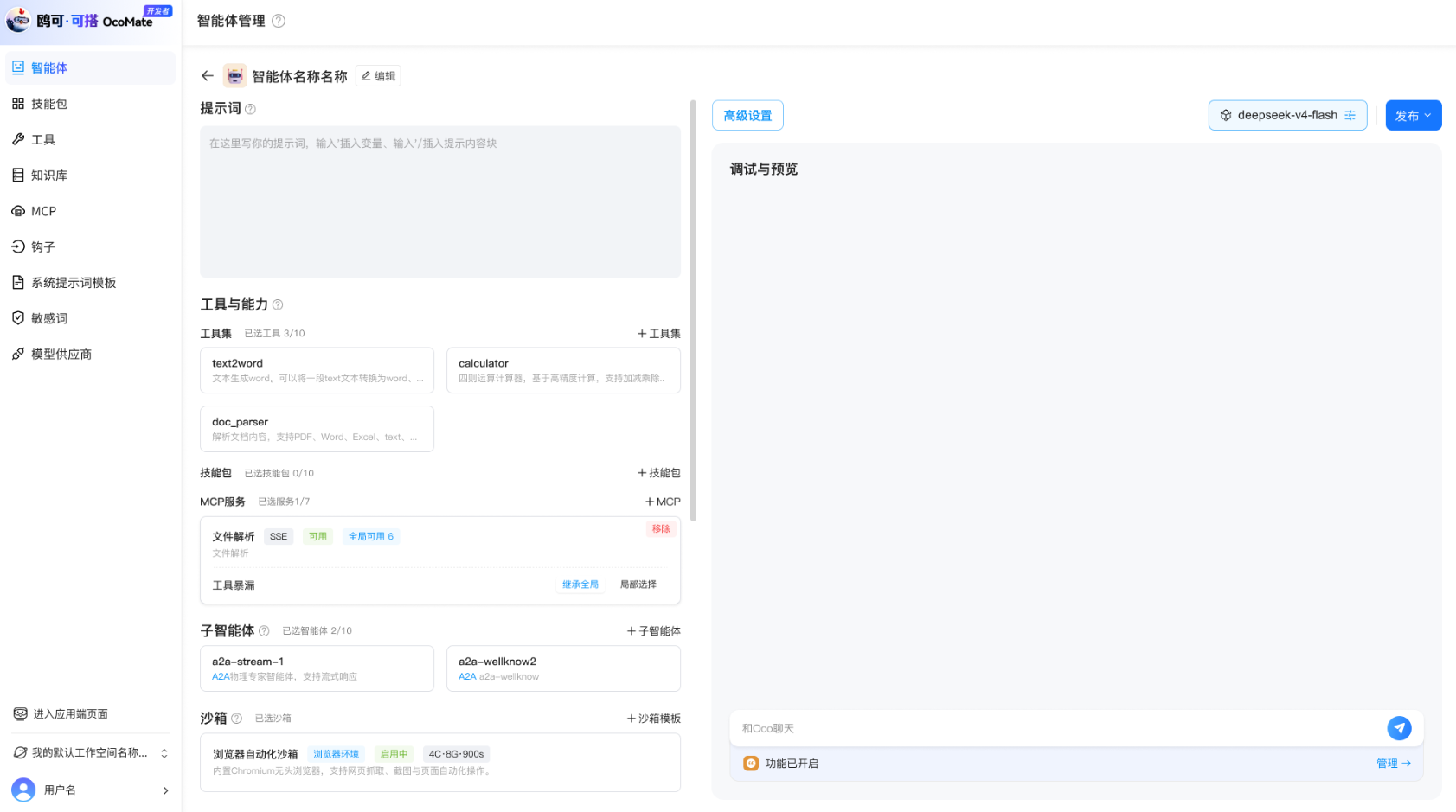The image size is (1456, 812).
Task: Click the help icon beside 智能体管理
Action: (279, 21)
